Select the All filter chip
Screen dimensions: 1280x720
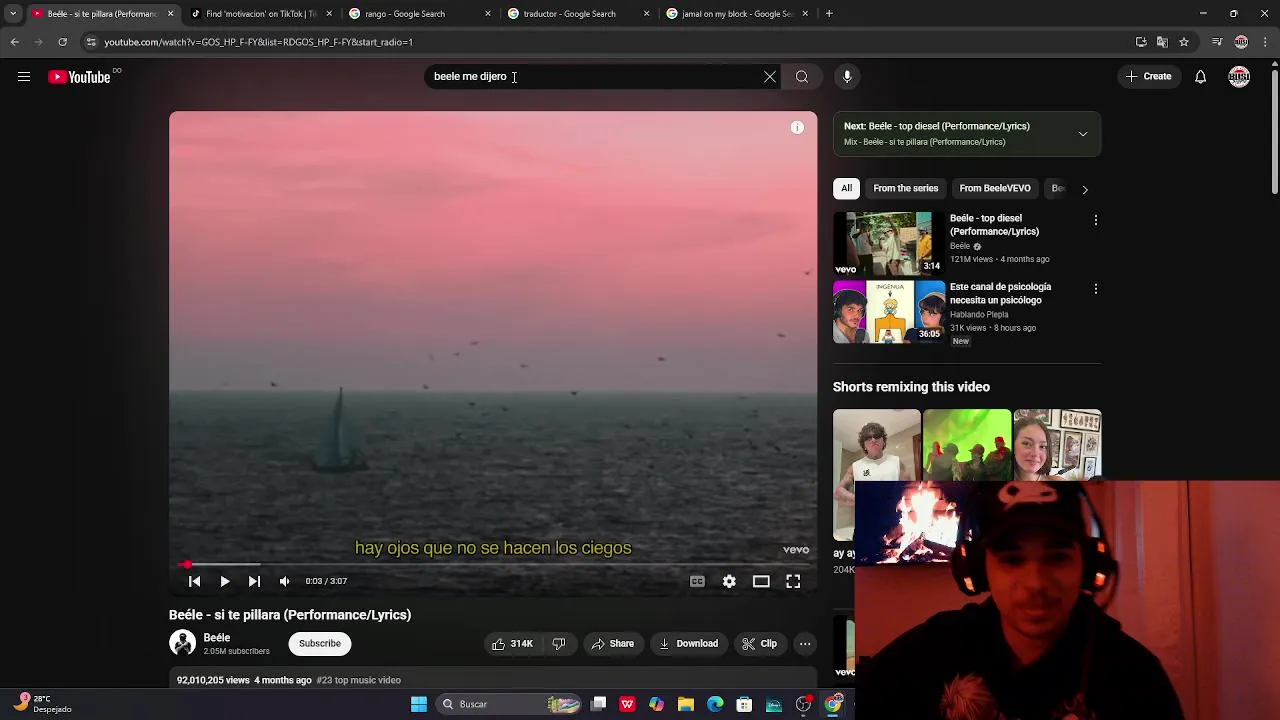(846, 188)
